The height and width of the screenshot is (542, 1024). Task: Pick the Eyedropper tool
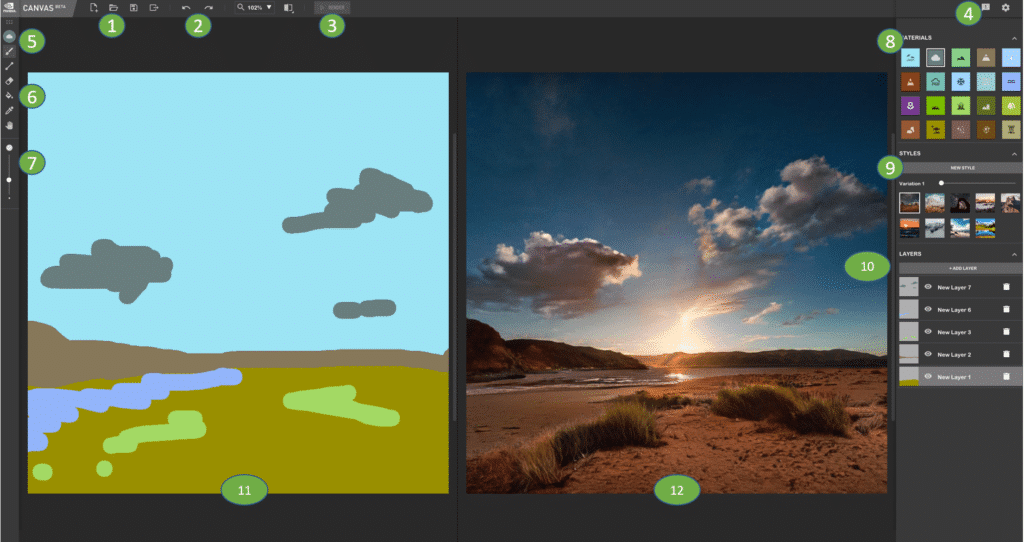(x=9, y=110)
